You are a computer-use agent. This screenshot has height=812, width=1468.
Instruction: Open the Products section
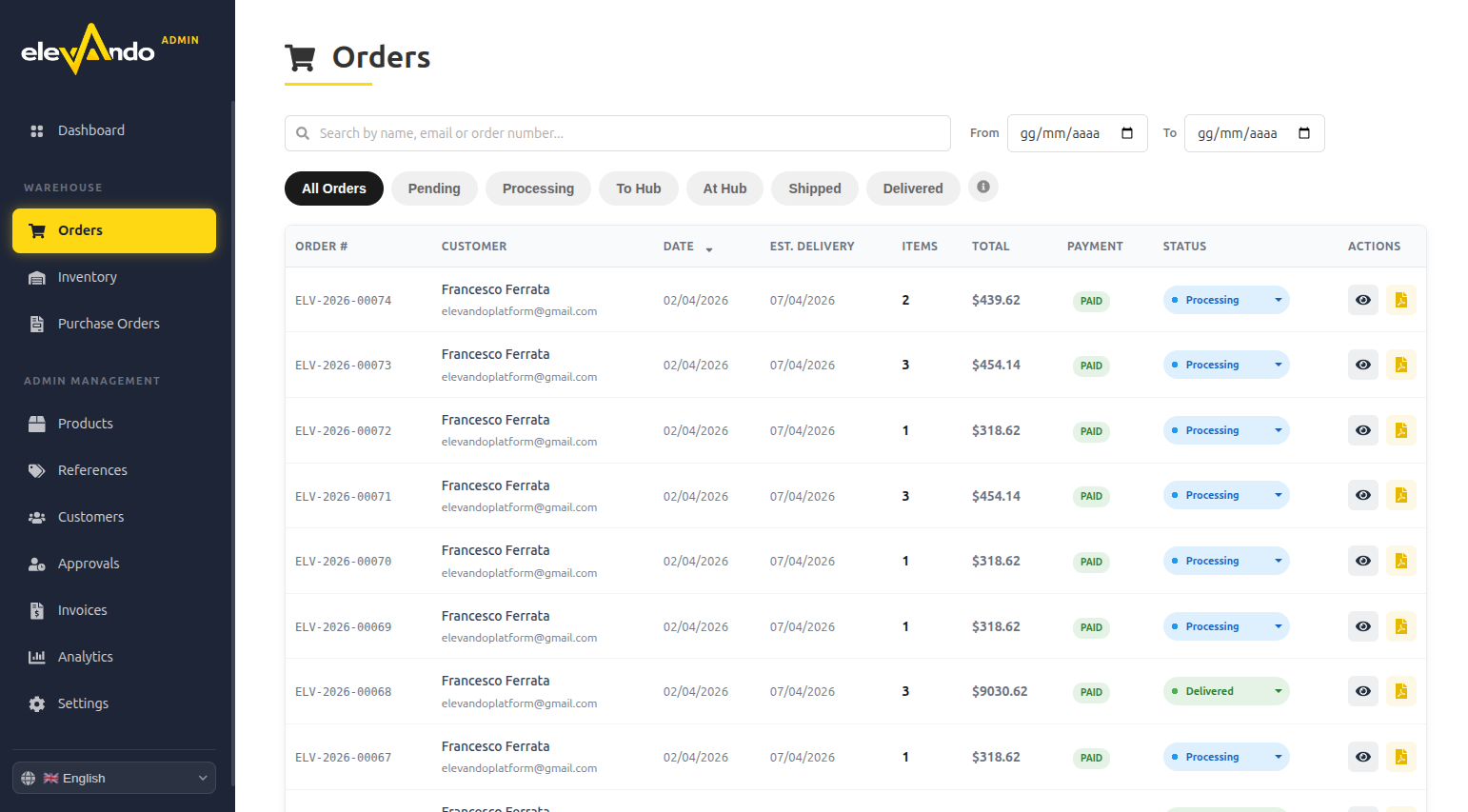tap(114, 424)
